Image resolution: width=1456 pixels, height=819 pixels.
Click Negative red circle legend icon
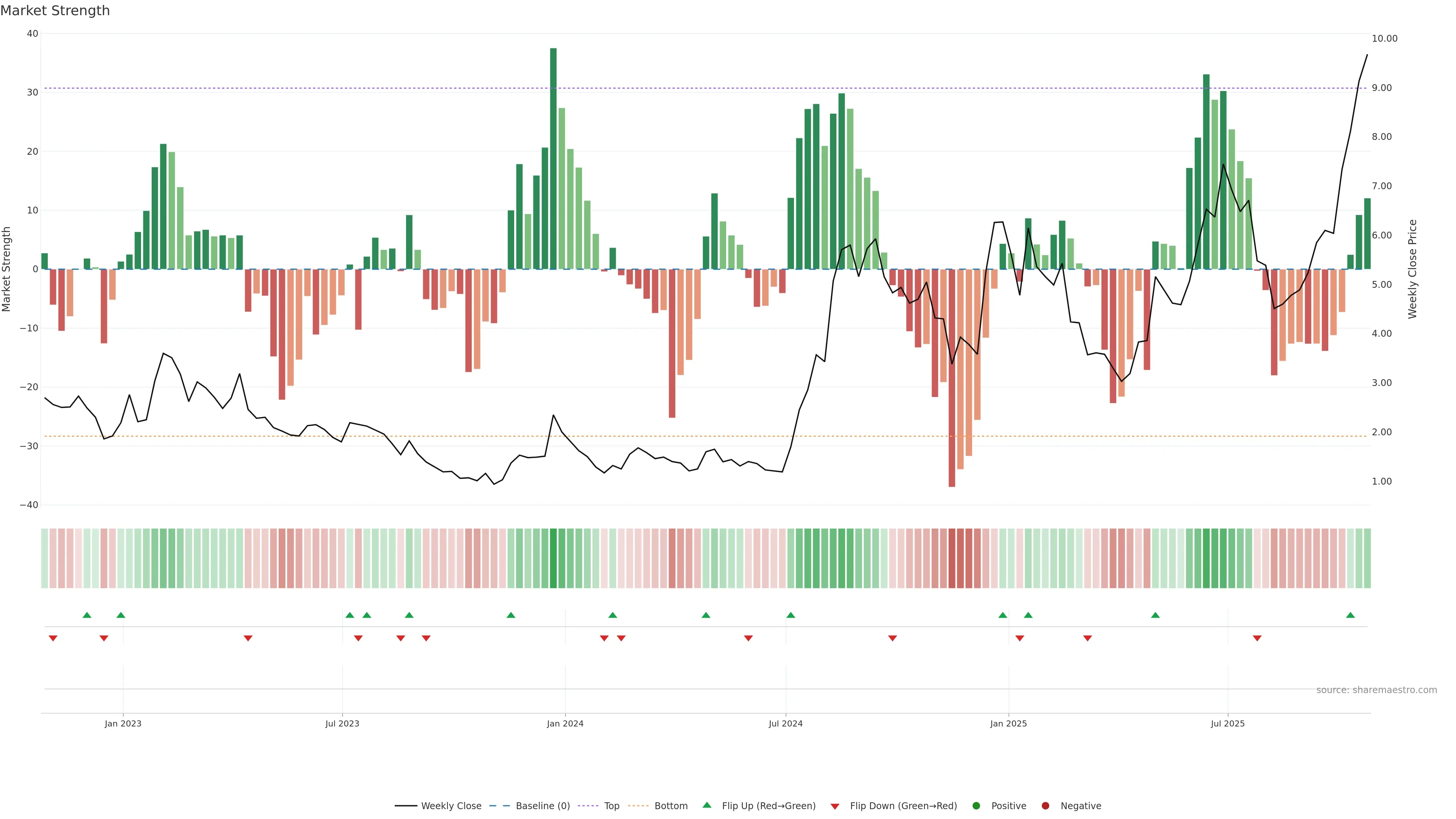(x=1045, y=806)
